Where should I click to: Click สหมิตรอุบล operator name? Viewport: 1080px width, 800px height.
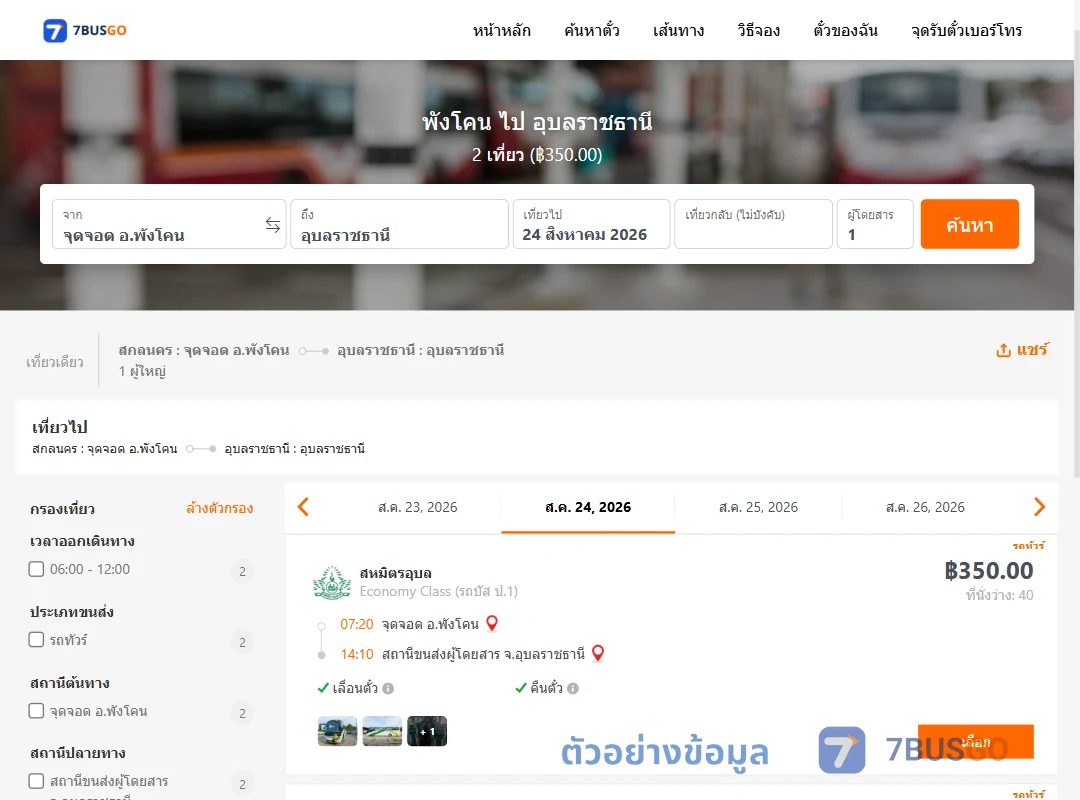(395, 573)
